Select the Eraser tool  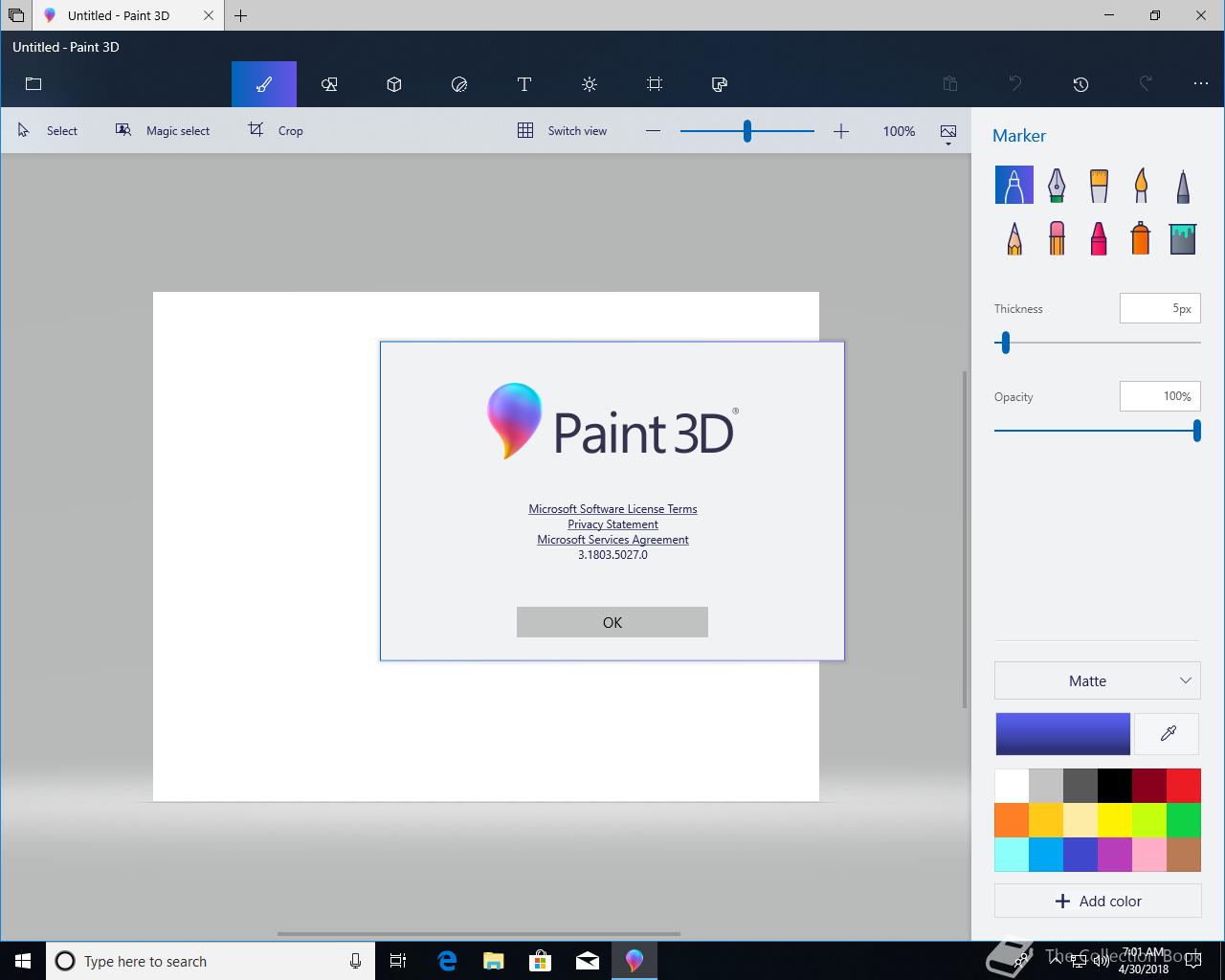pyautogui.click(x=1057, y=238)
